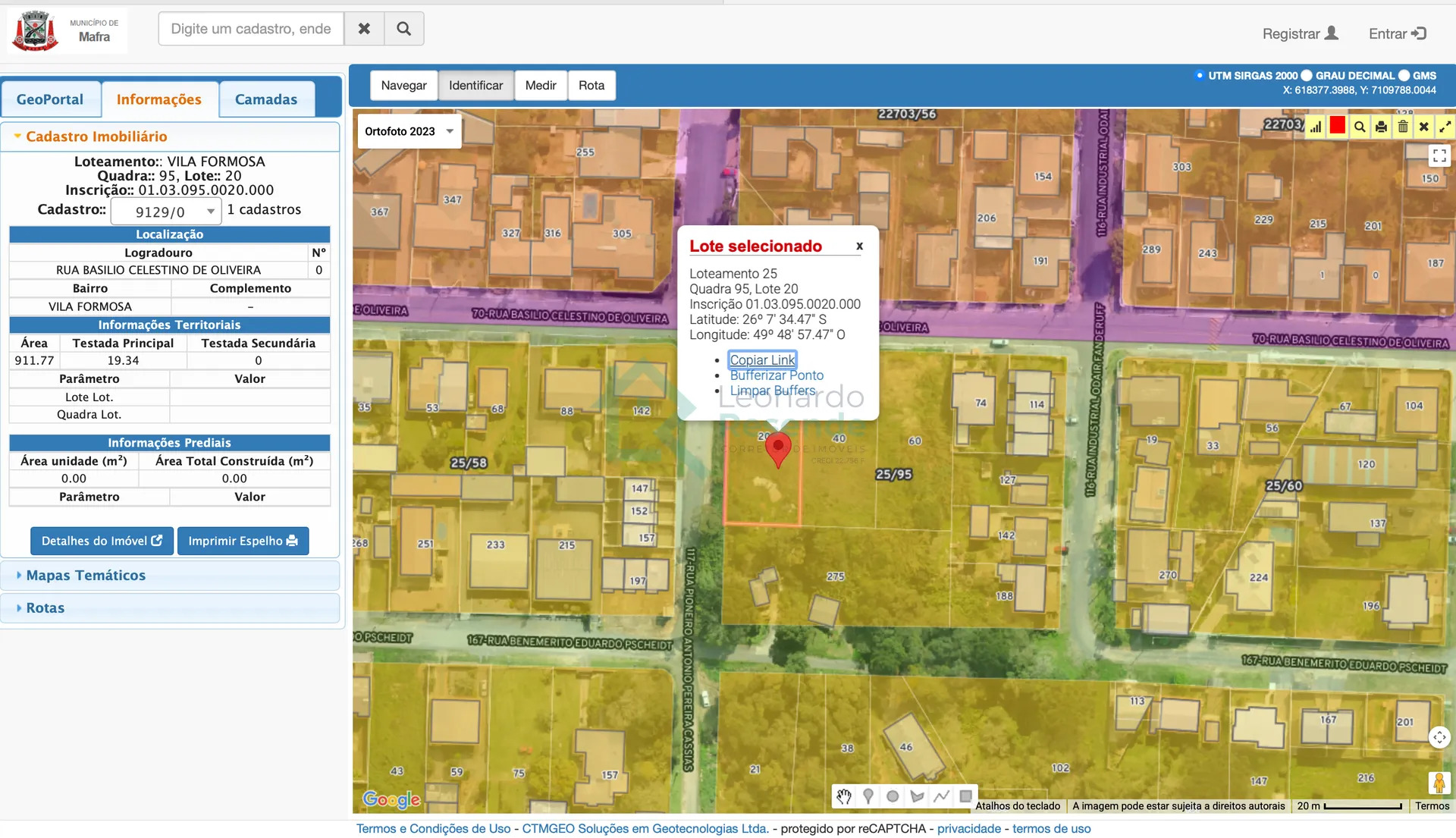This screenshot has height=838, width=1456.
Task: Click the Informações Prediais header
Action: [x=170, y=443]
